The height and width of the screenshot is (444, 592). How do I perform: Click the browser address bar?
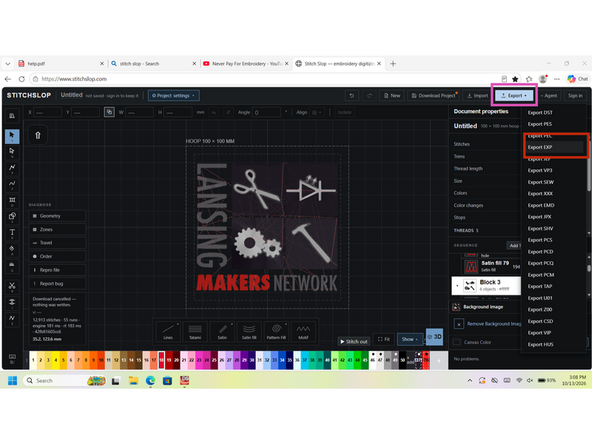[264, 79]
